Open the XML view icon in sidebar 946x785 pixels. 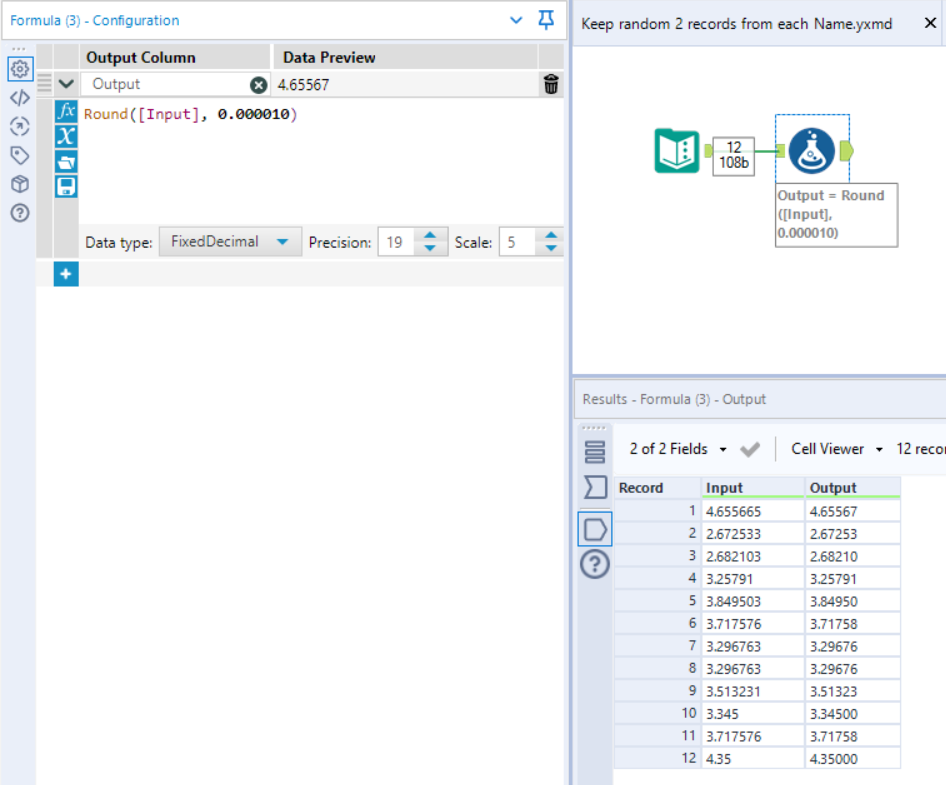(19, 98)
